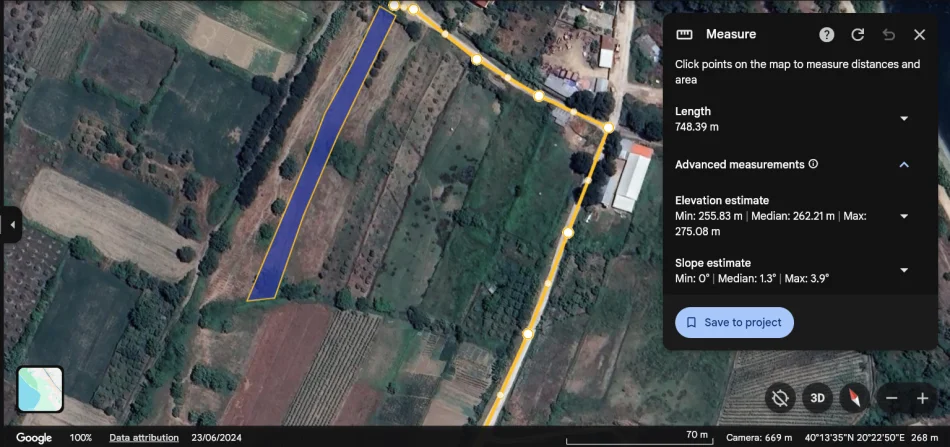Screen dimensions: 950x447
Task: Open the Data attribution link
Action: (x=144, y=438)
